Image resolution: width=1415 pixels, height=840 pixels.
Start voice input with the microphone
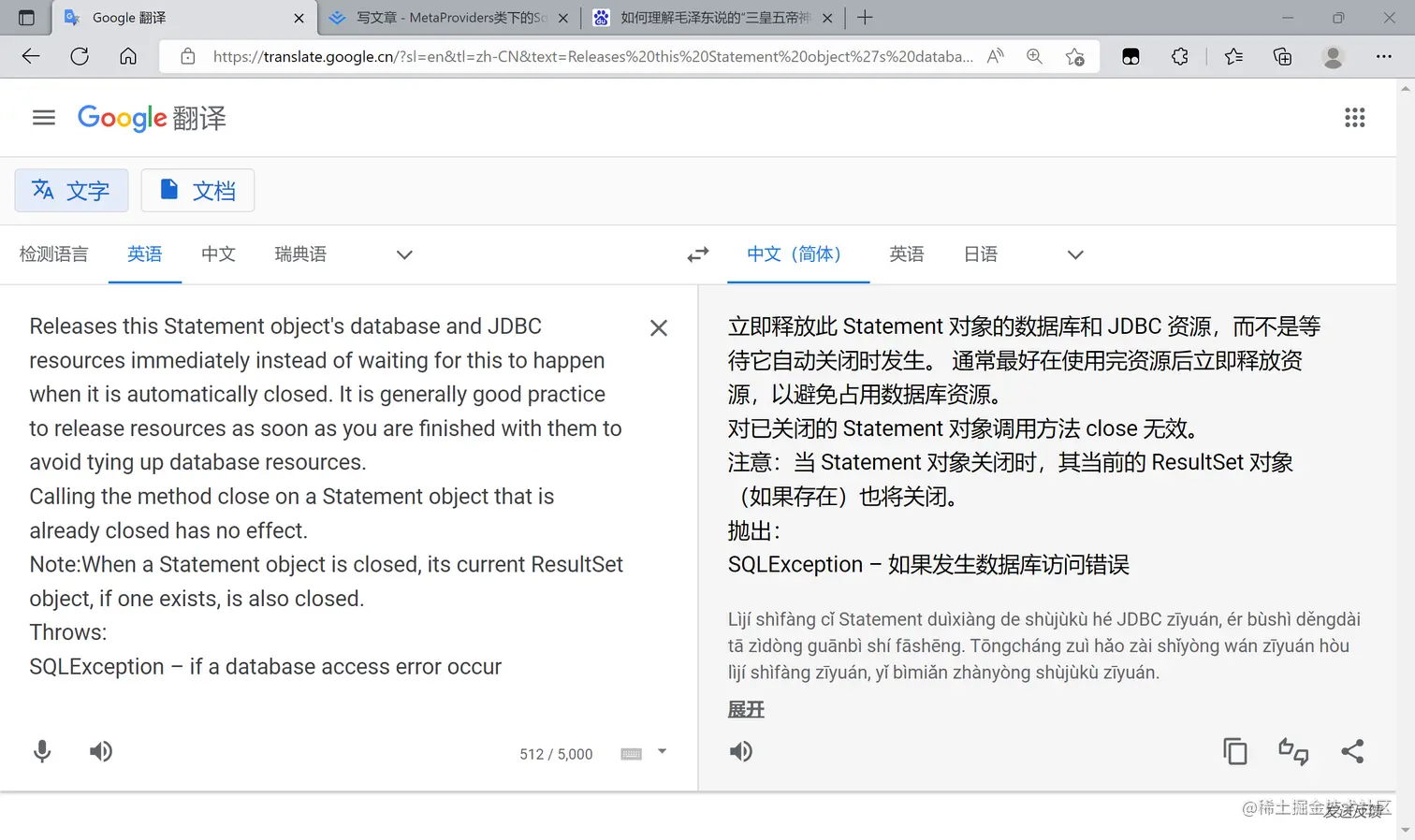[42, 751]
